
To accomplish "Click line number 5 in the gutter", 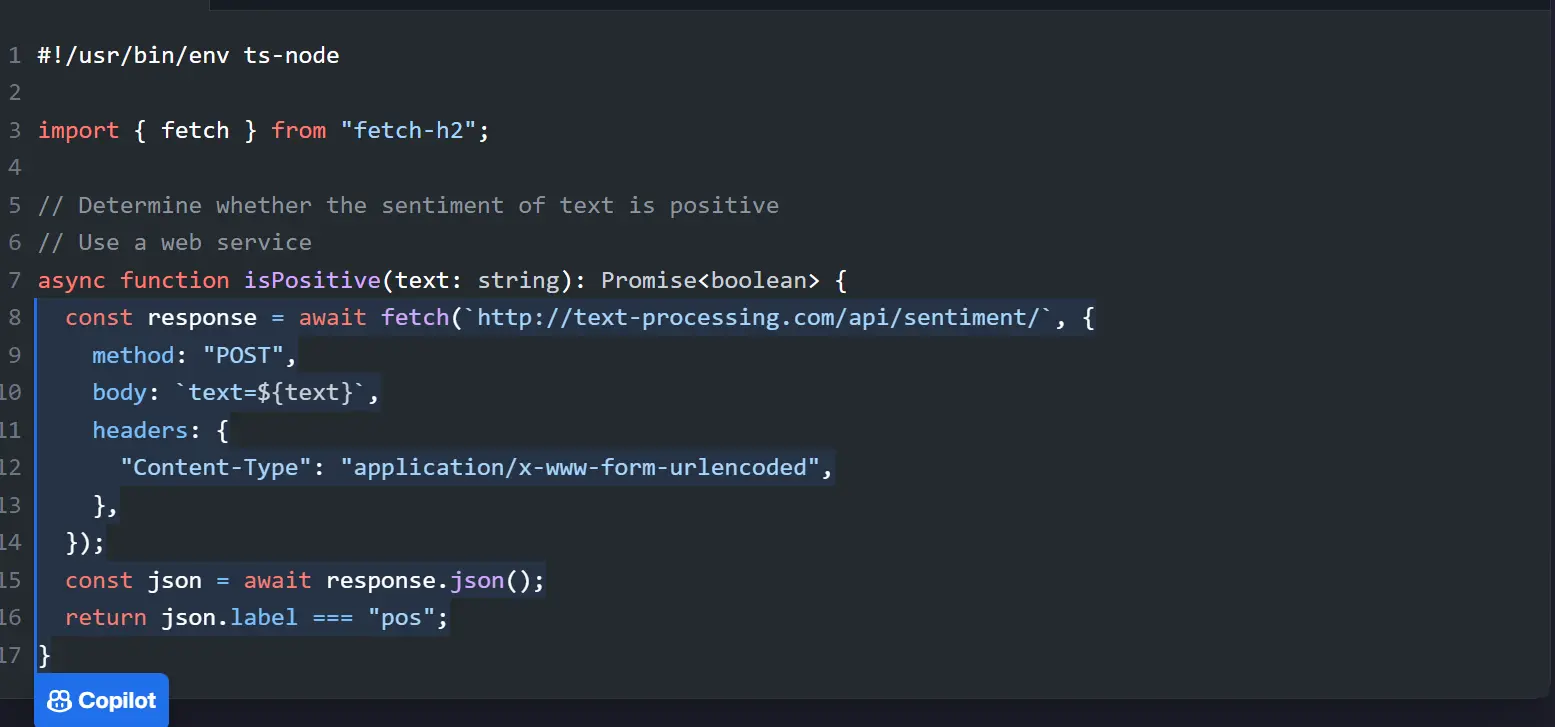I will pyautogui.click(x=14, y=205).
